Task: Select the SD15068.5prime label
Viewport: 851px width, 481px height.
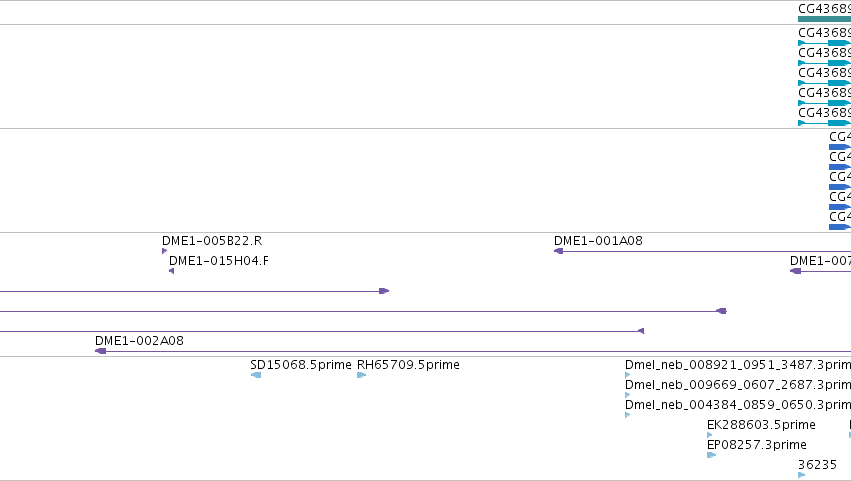Action: tap(301, 364)
